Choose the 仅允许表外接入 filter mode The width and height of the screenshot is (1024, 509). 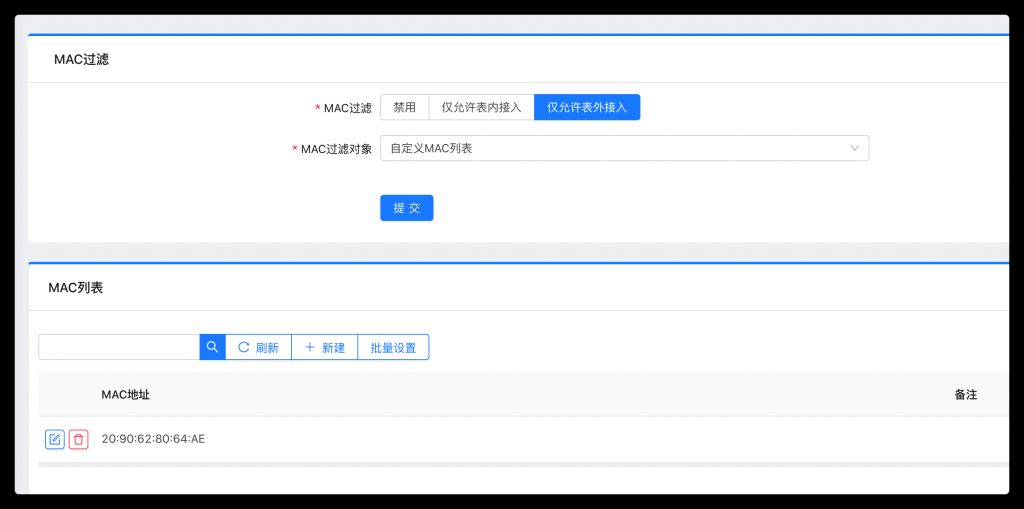587,107
